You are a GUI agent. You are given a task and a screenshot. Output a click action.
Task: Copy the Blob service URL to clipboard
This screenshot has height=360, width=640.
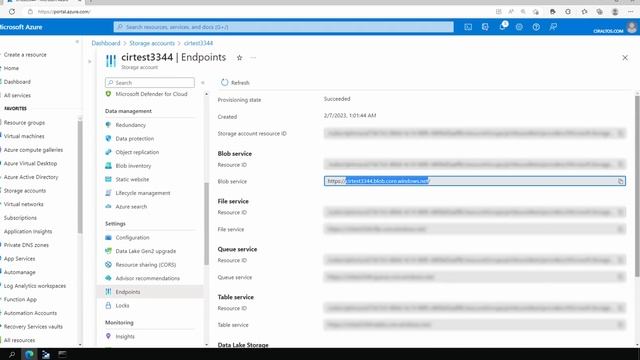click(620, 181)
